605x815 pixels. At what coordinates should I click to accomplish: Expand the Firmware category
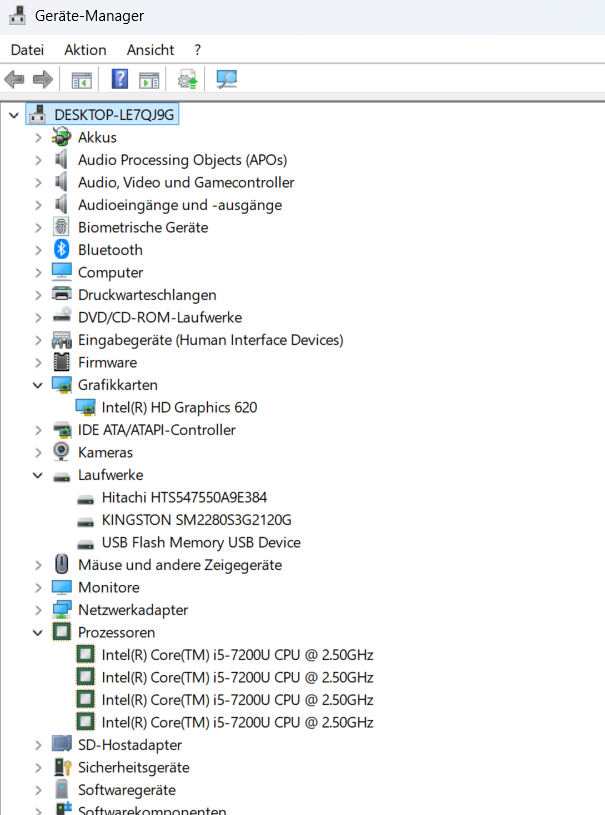coord(38,363)
